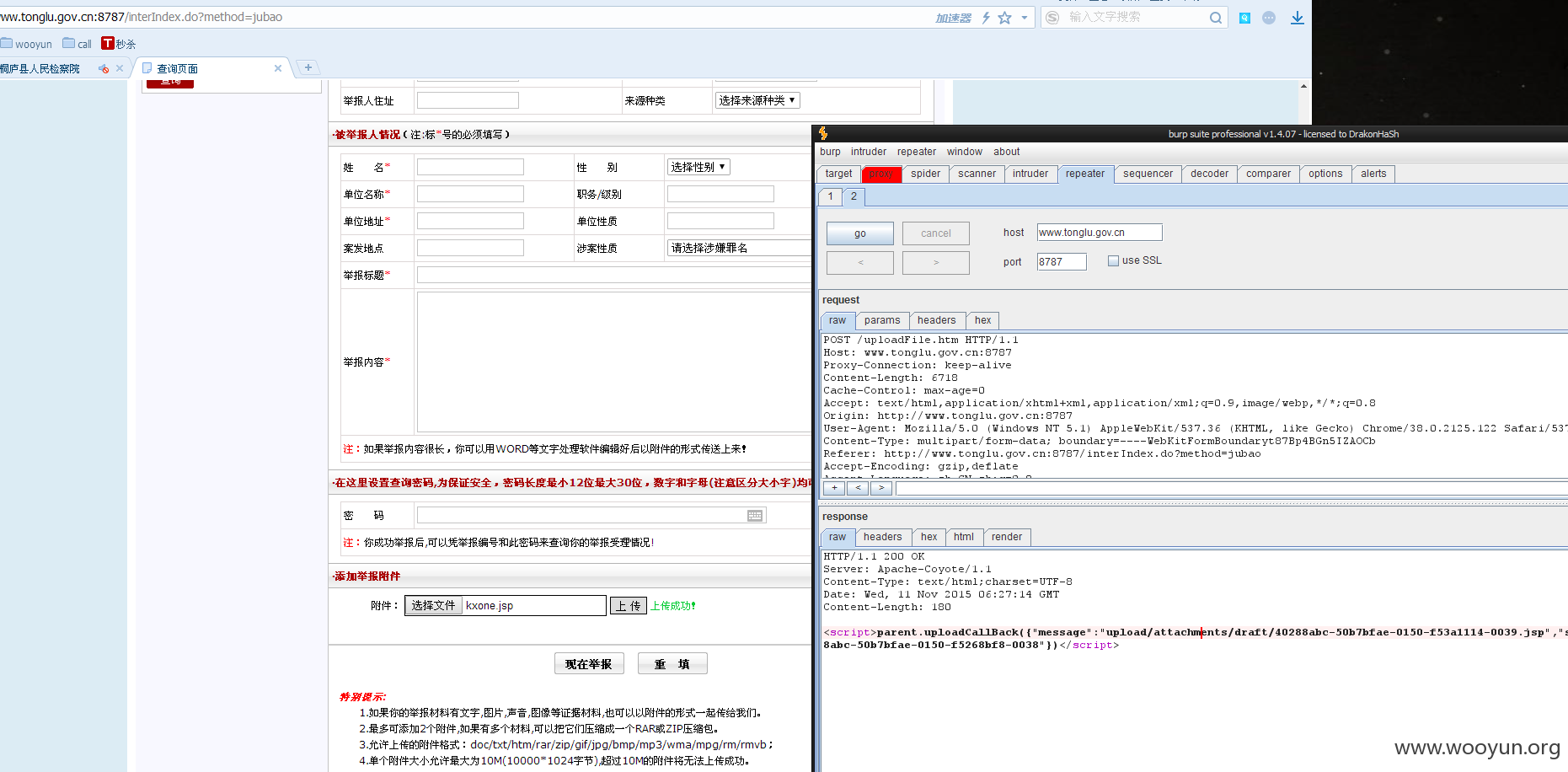Click the 上传 upload button
The image size is (1568, 772).
628,605
